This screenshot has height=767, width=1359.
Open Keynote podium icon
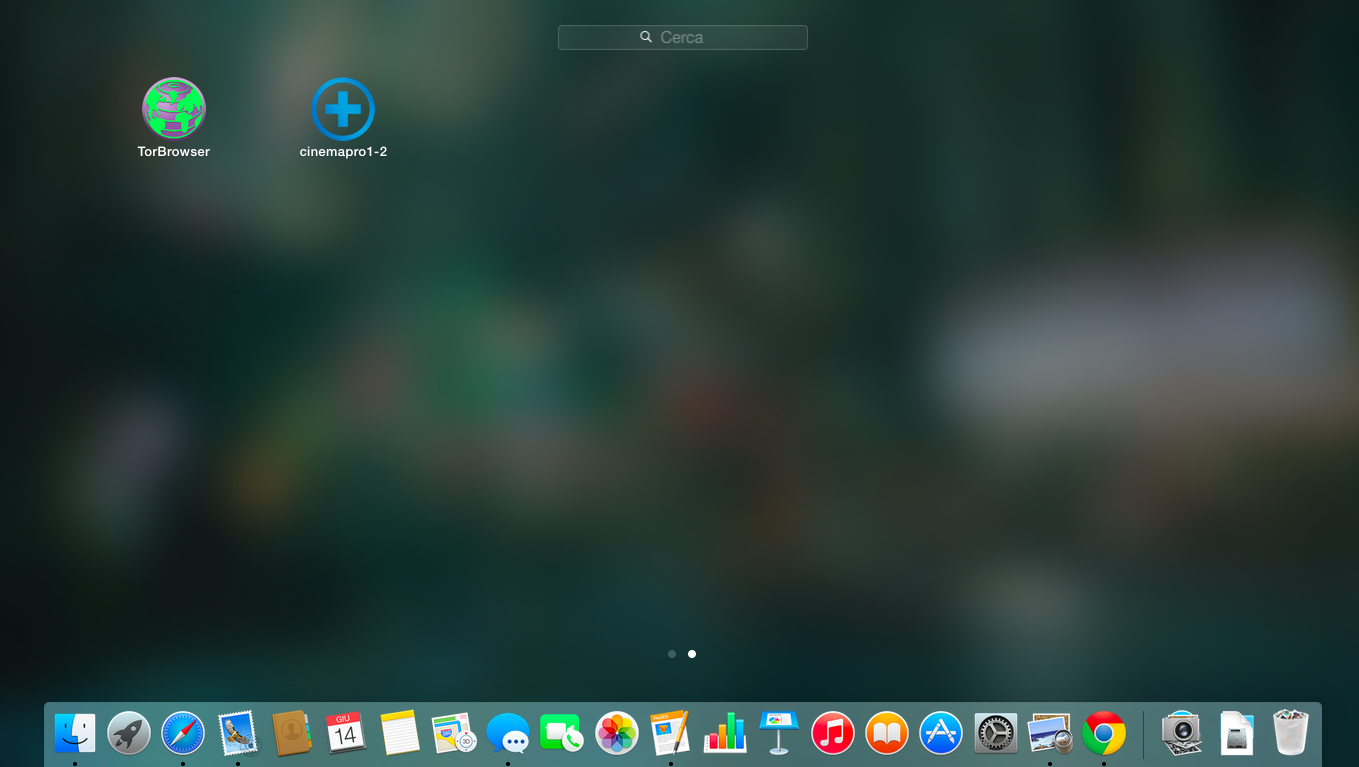point(779,734)
